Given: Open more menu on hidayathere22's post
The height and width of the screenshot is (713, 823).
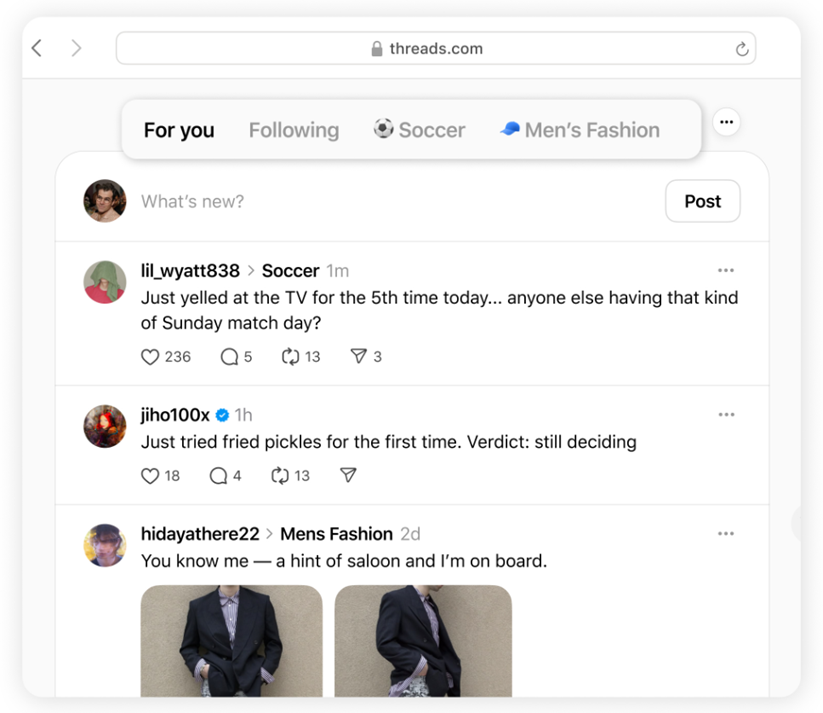Looking at the screenshot, I should pos(726,534).
